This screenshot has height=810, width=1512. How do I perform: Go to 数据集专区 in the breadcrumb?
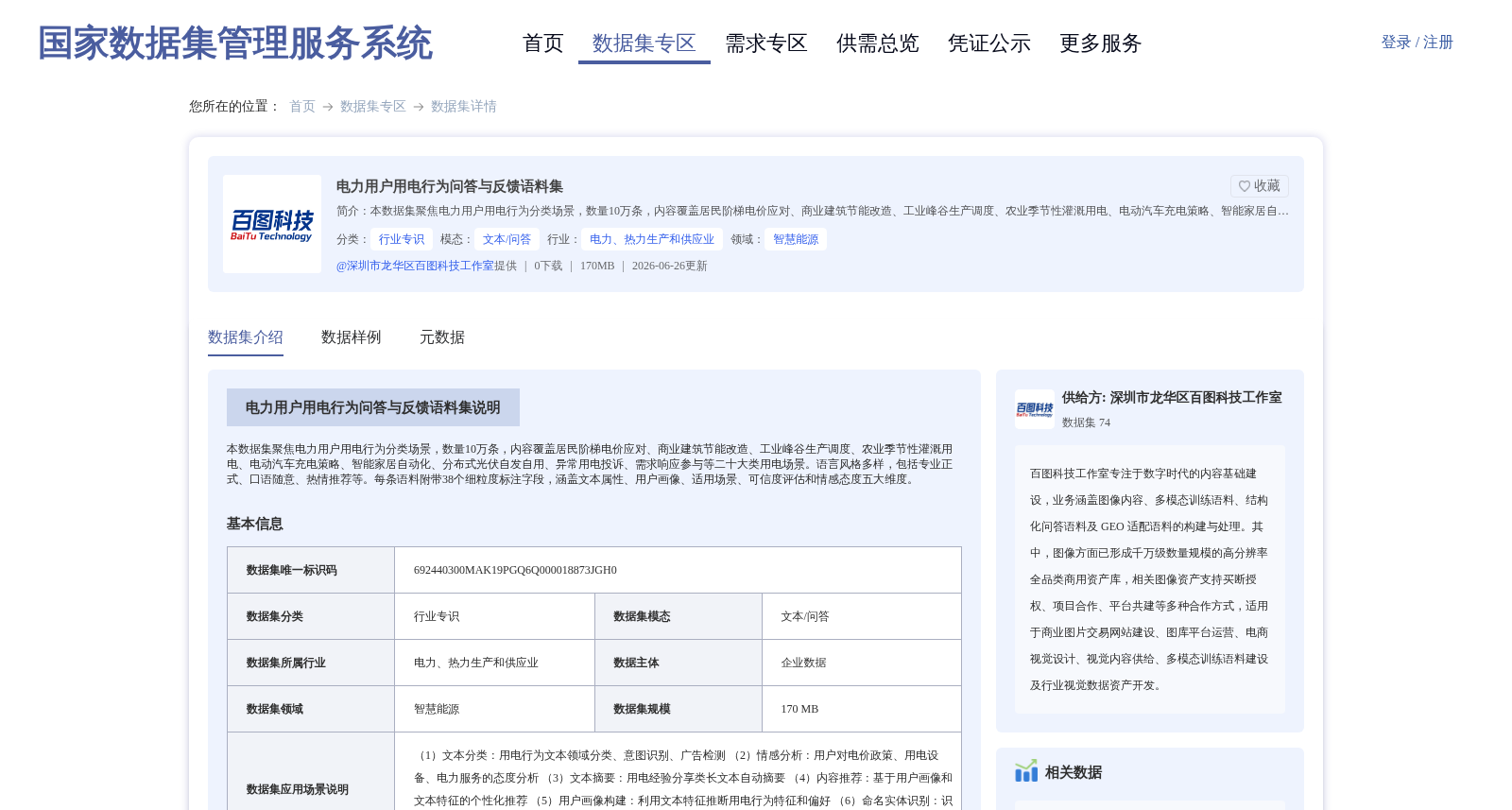pyautogui.click(x=373, y=107)
